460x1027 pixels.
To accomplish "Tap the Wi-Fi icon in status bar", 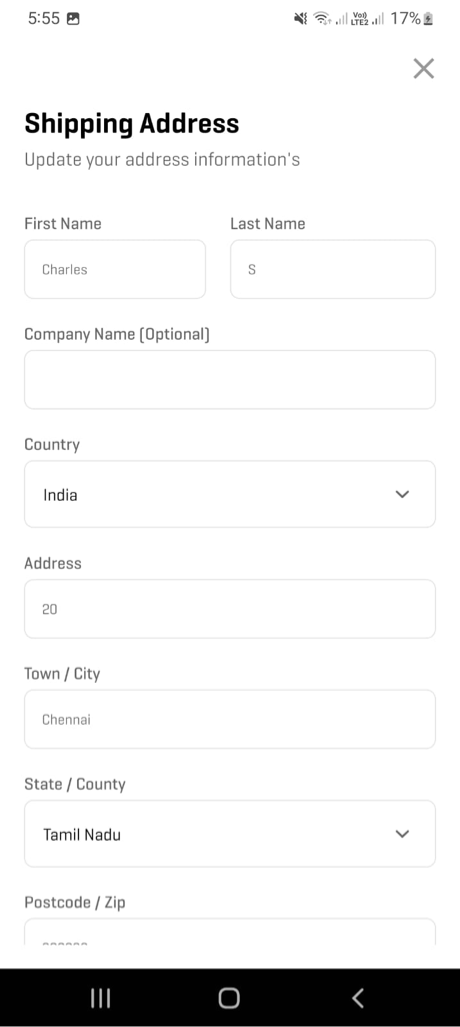I will click(321, 19).
